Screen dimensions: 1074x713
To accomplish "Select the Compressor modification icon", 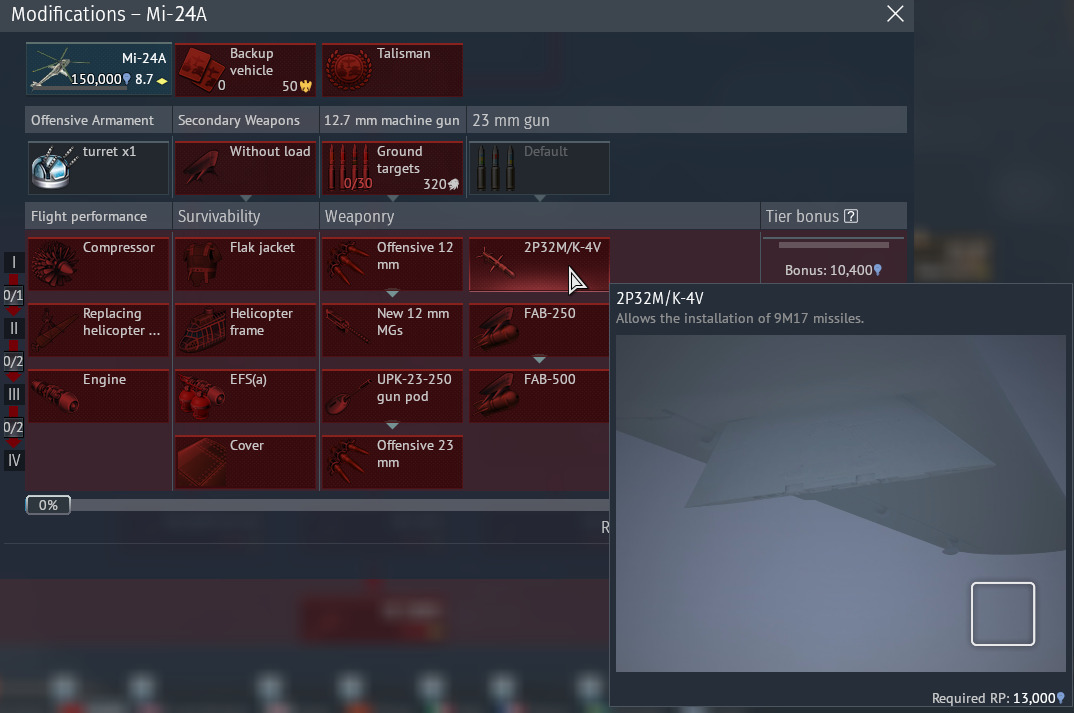I will 54,265.
